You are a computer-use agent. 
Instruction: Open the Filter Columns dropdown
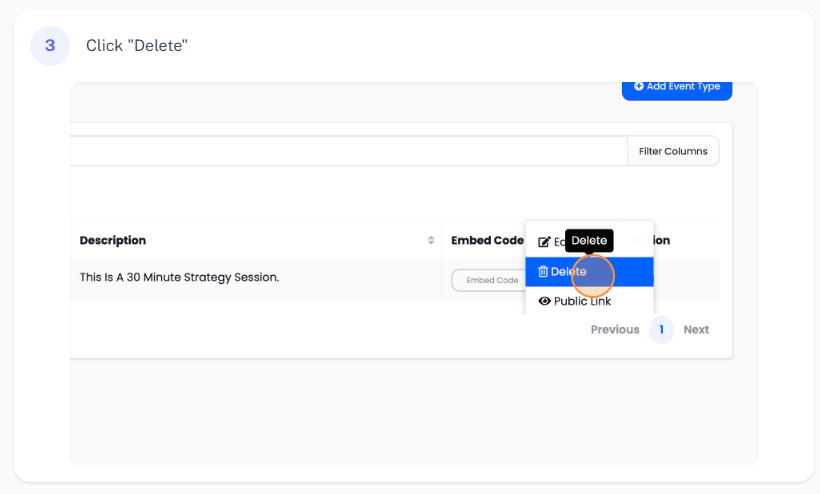tap(672, 151)
